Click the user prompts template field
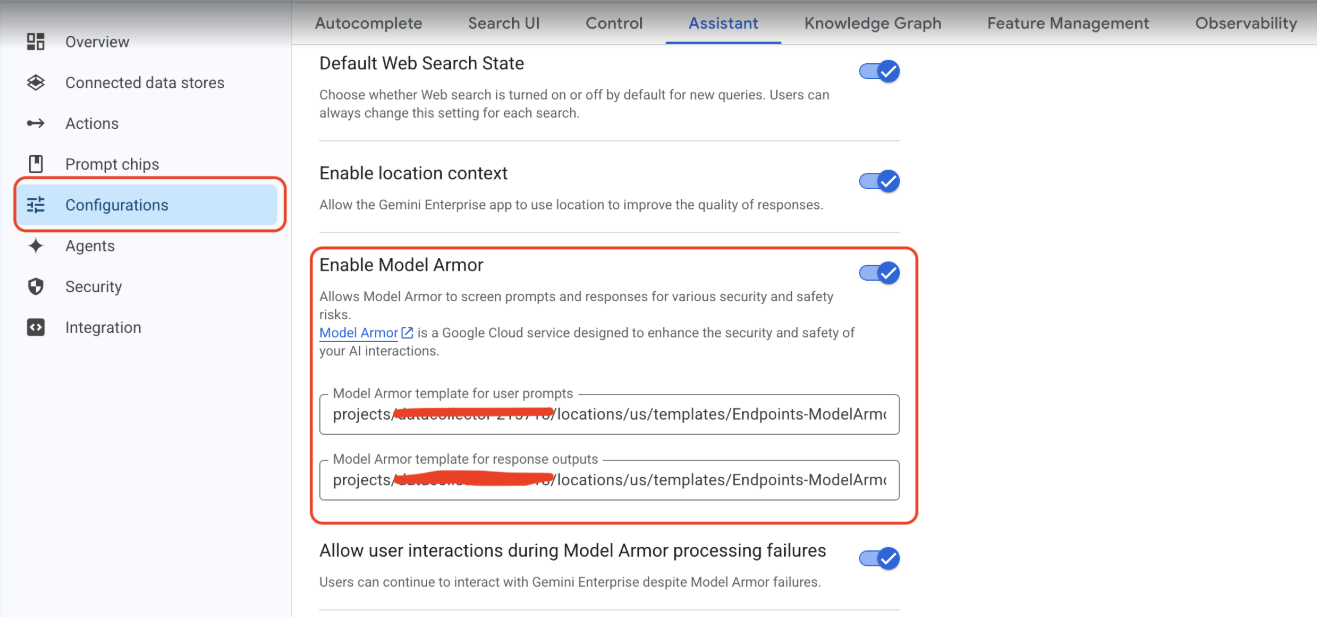Image resolution: width=1317 pixels, height=617 pixels. [x=609, y=415]
